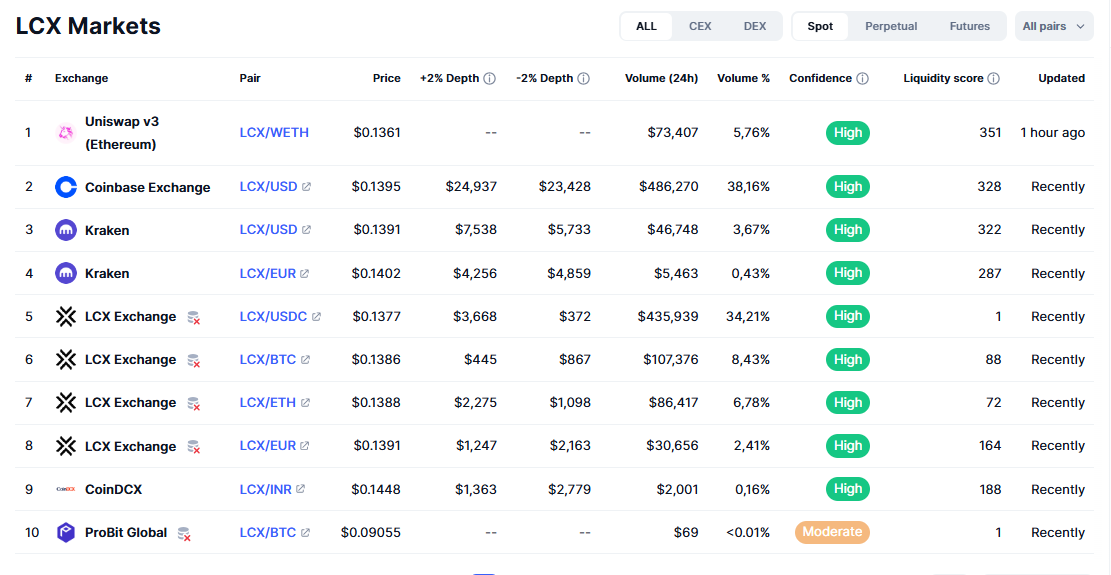Select the Spot market type
1111x575 pixels.
pos(820,26)
